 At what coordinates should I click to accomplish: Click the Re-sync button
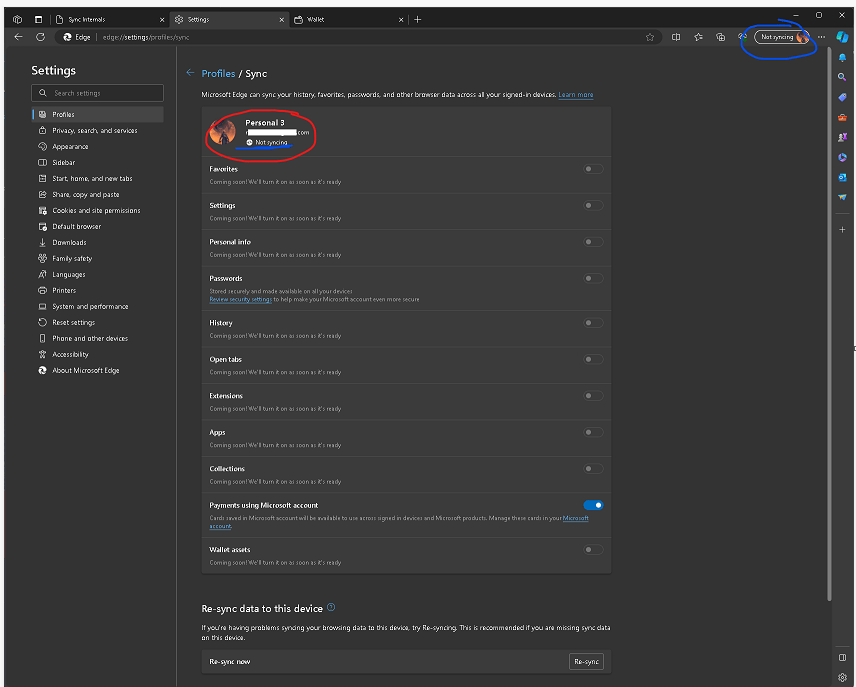586,662
